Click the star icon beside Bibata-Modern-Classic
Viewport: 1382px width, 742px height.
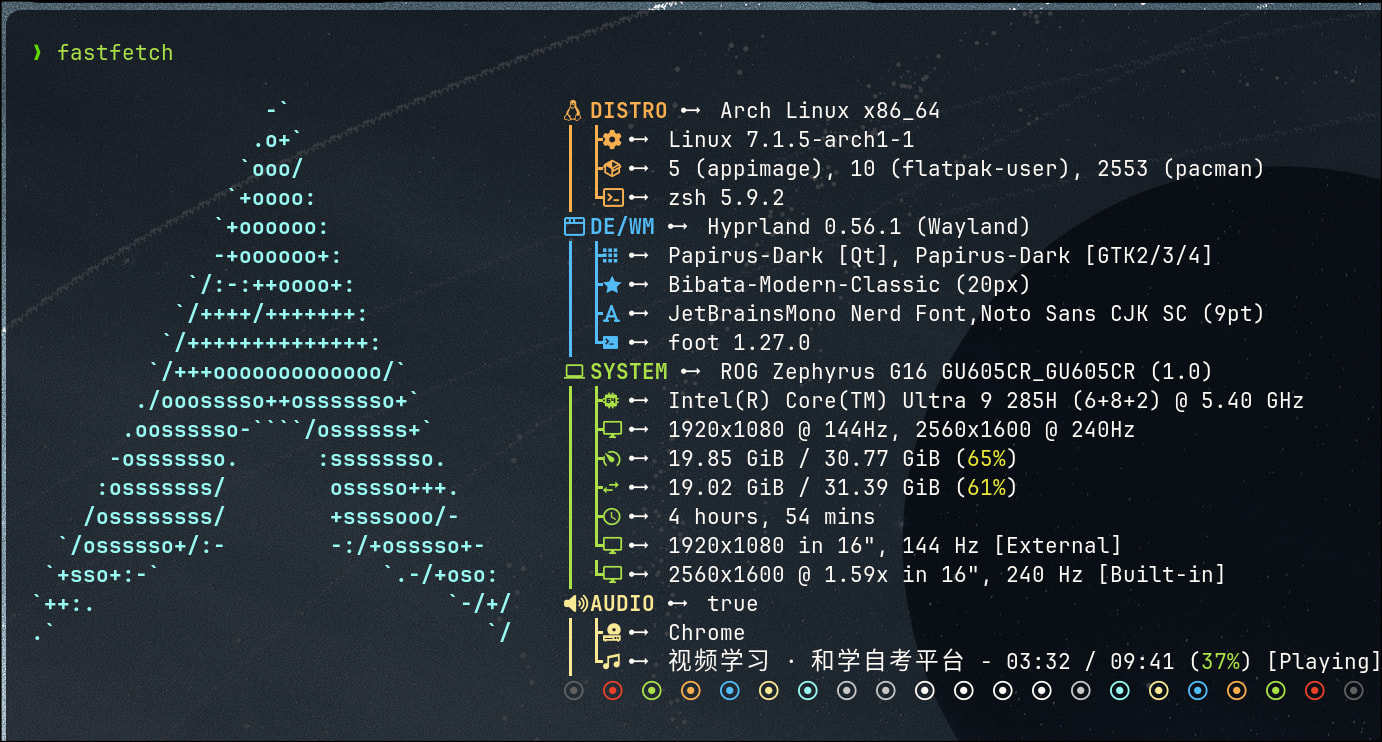(612, 285)
